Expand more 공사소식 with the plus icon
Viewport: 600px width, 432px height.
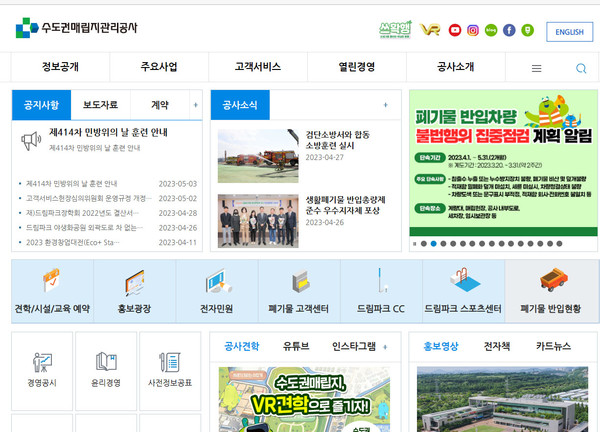[385, 105]
